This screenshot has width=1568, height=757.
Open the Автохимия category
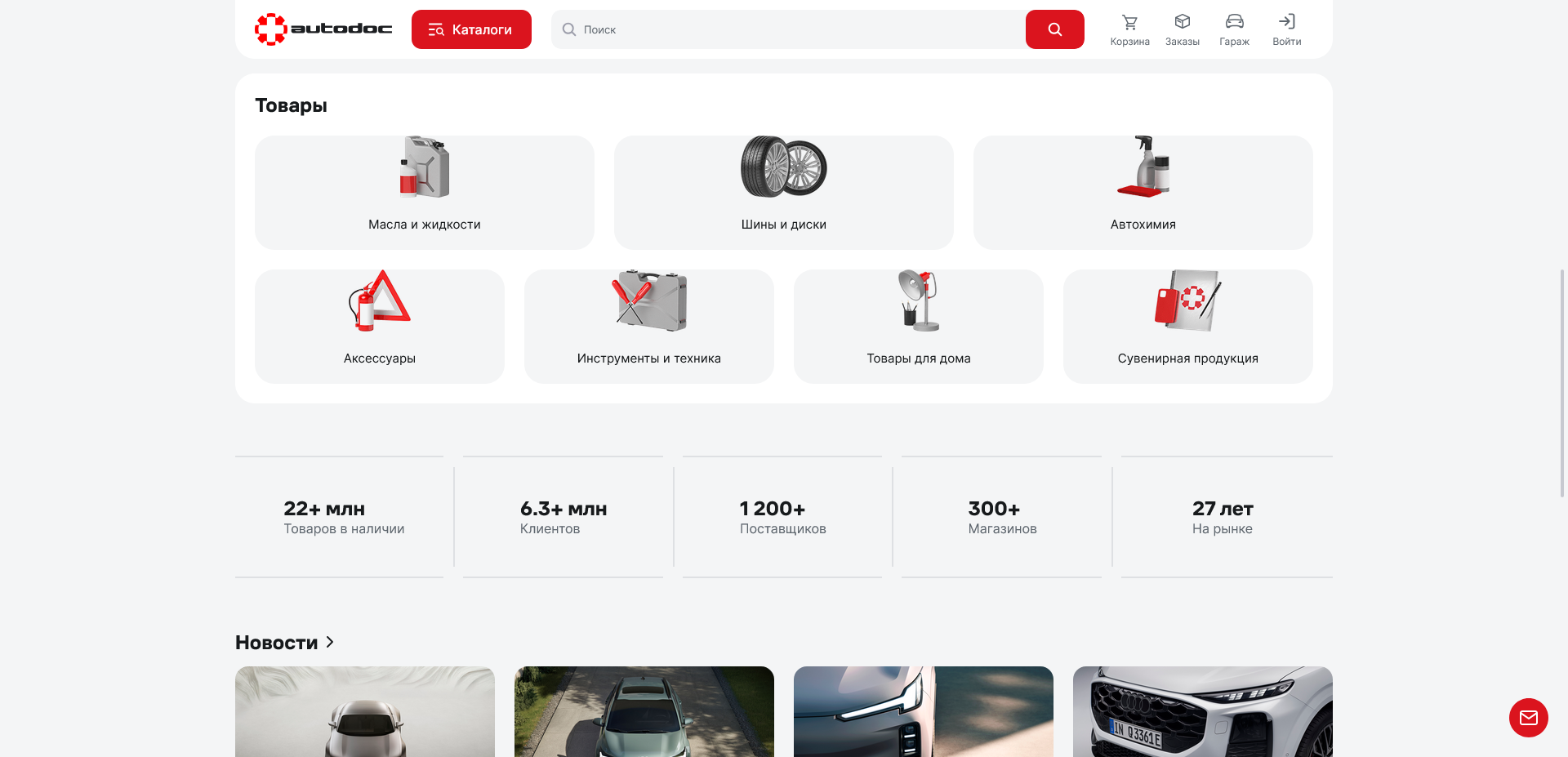1143,193
